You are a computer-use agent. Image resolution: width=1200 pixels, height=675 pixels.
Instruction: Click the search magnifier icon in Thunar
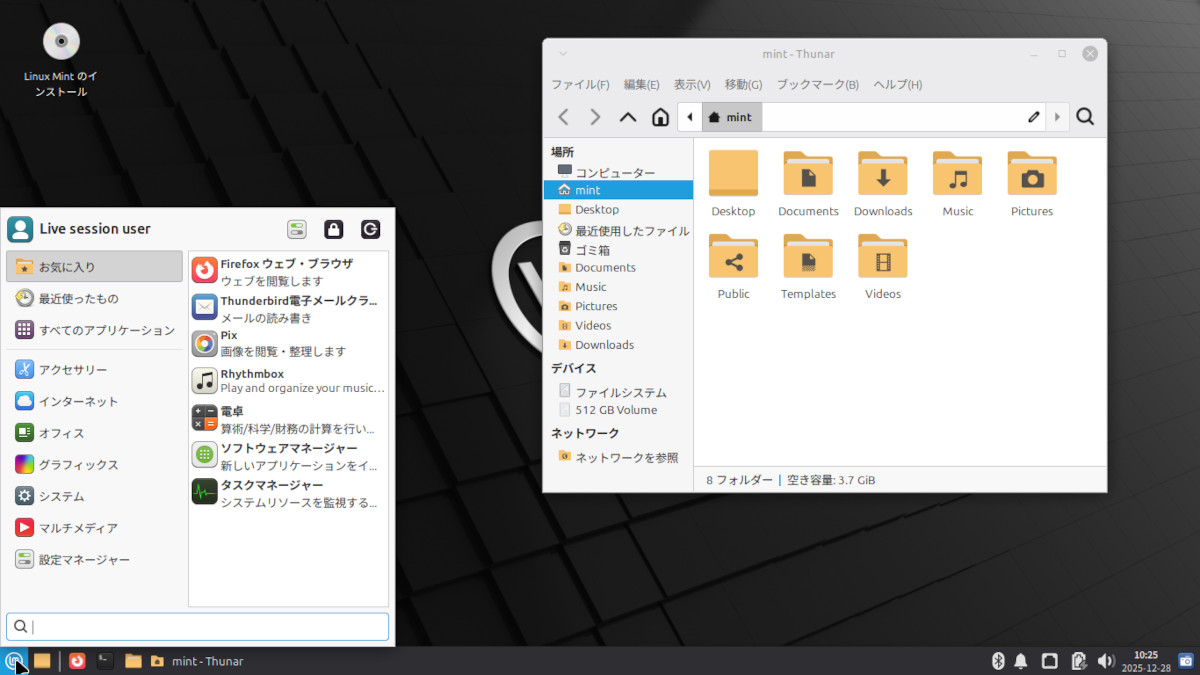1085,117
